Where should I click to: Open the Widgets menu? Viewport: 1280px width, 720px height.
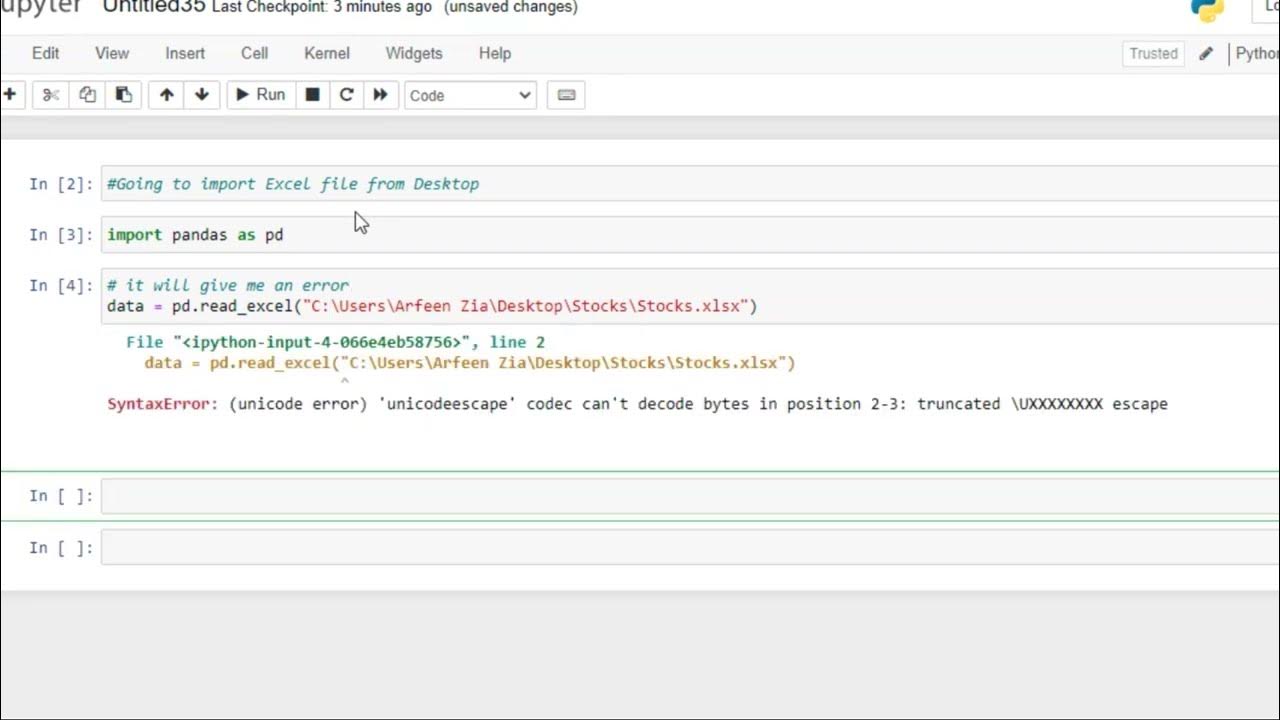coord(414,53)
